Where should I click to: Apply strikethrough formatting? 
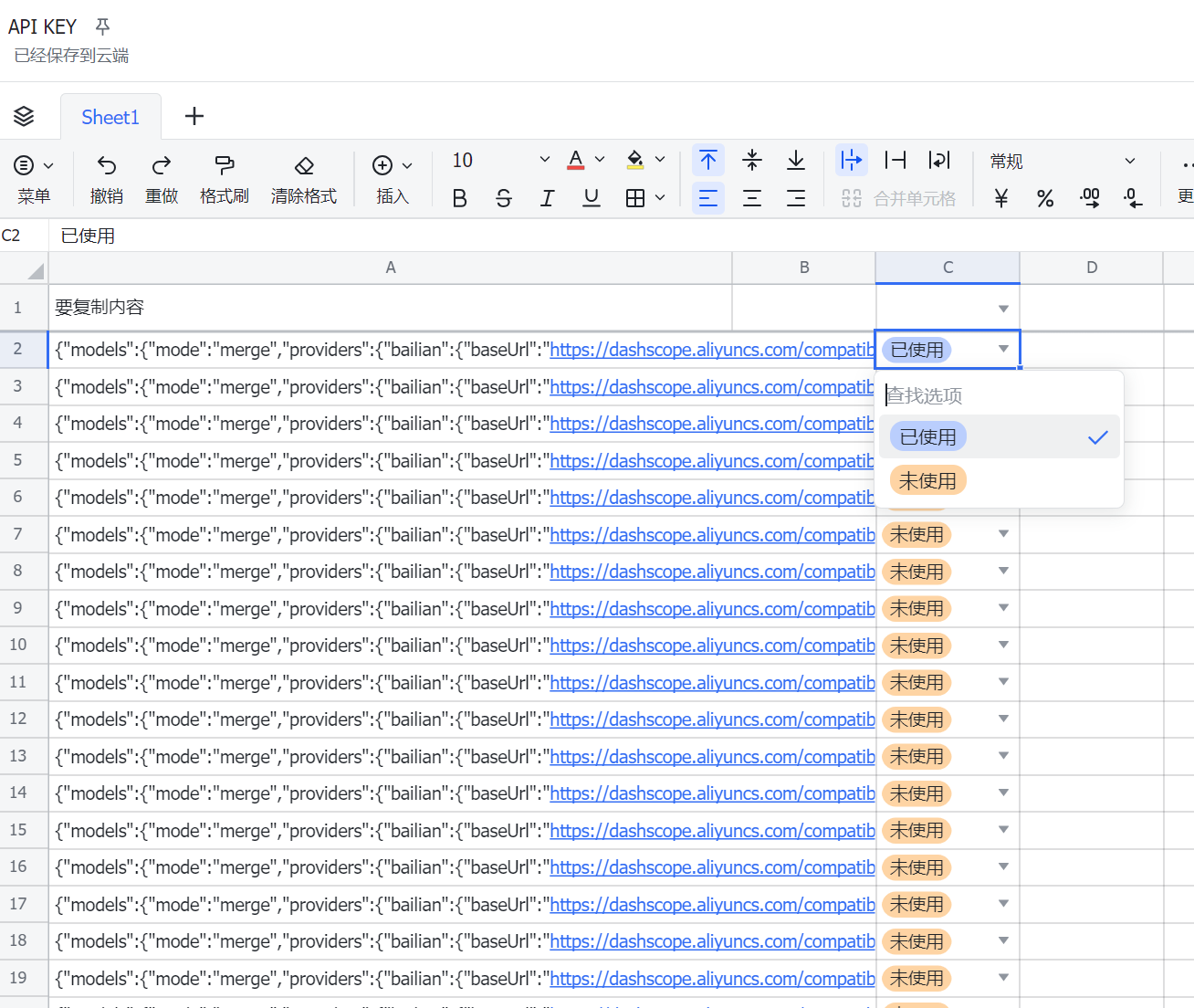[x=503, y=198]
